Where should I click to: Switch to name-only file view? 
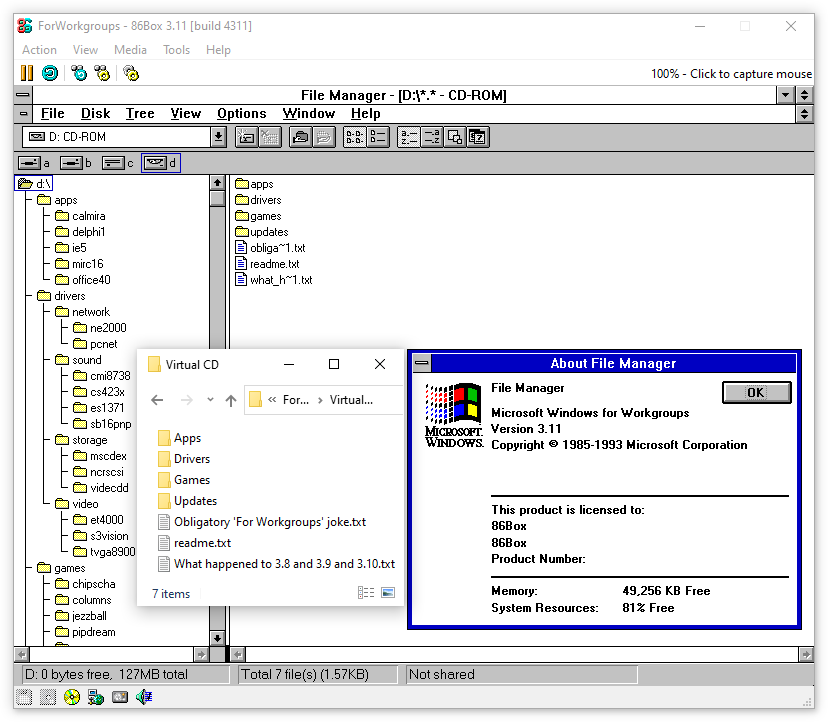[354, 137]
